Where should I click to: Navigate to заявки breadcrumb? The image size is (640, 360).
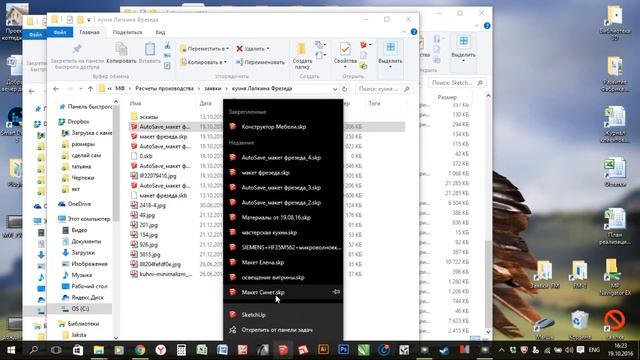point(213,89)
